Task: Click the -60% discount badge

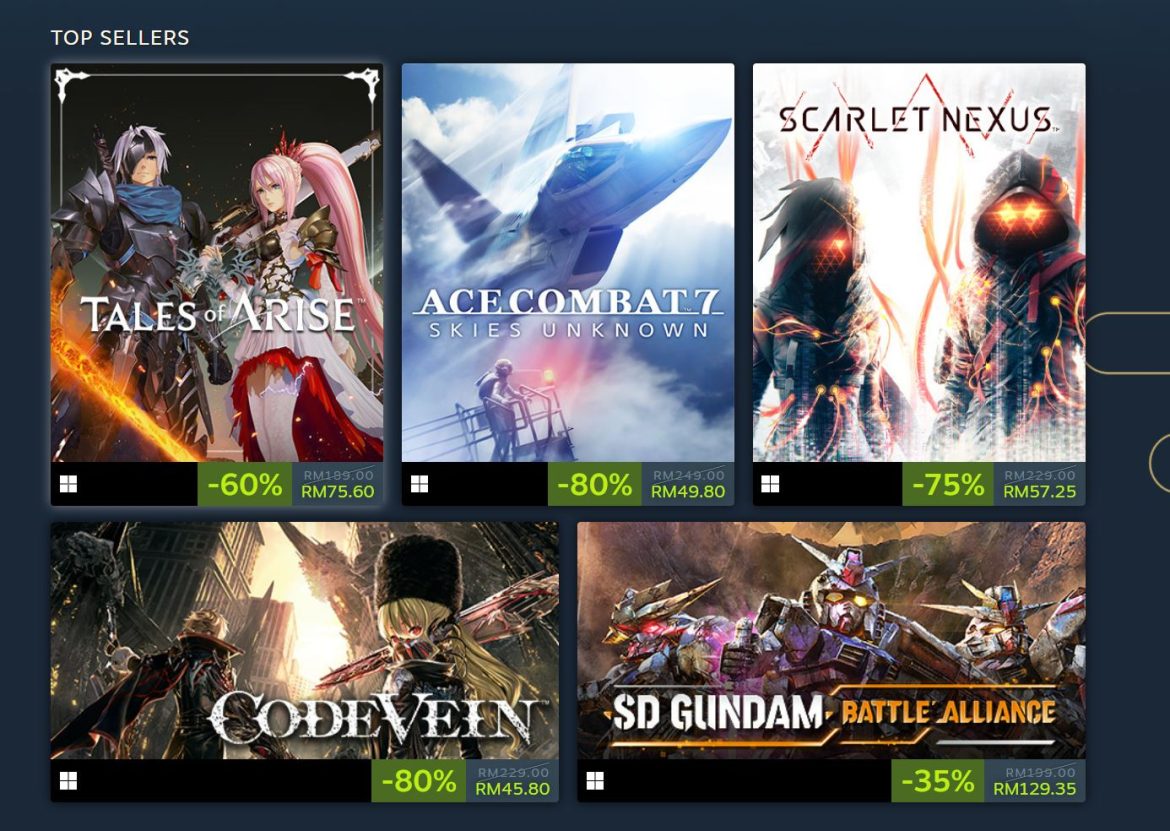Action: click(245, 484)
